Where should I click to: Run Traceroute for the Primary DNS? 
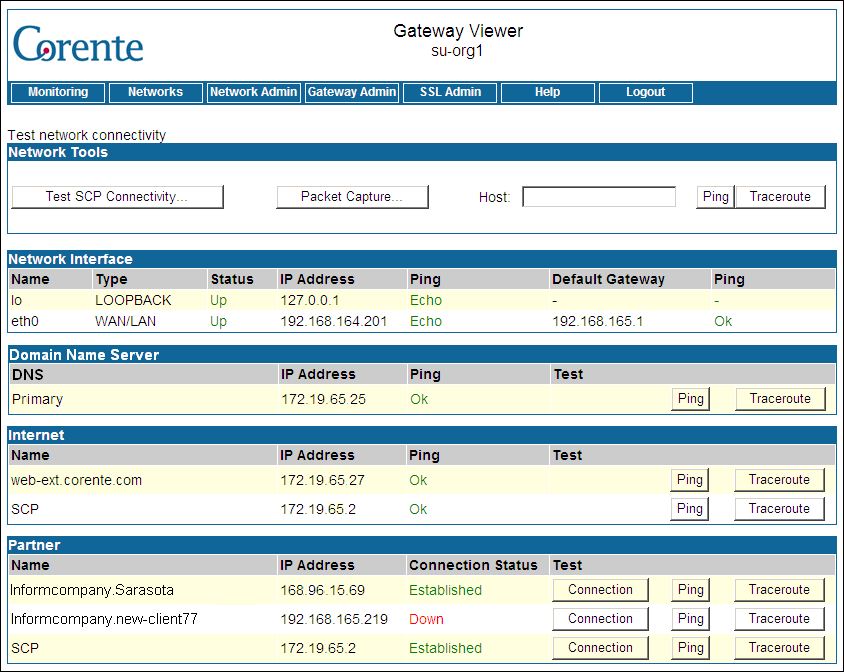pos(780,399)
